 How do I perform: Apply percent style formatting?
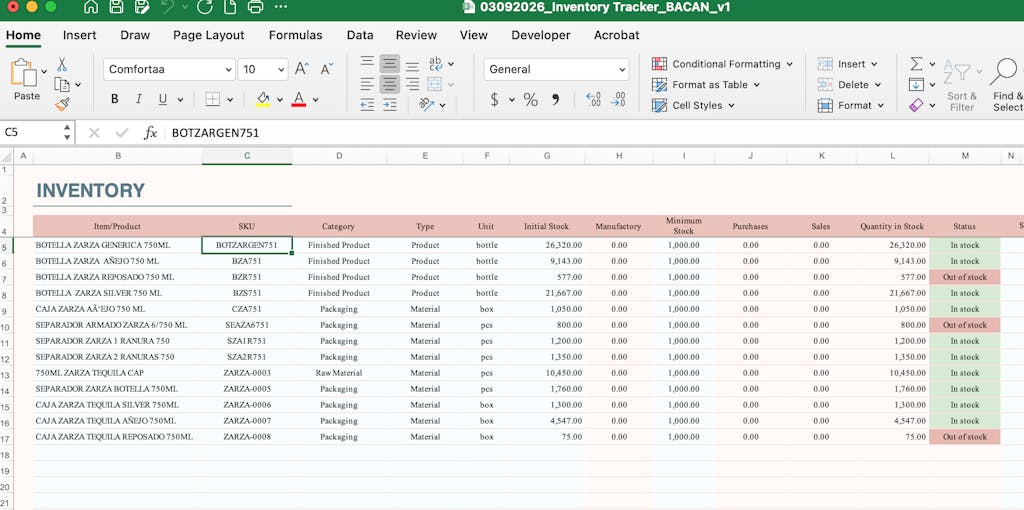[530, 100]
